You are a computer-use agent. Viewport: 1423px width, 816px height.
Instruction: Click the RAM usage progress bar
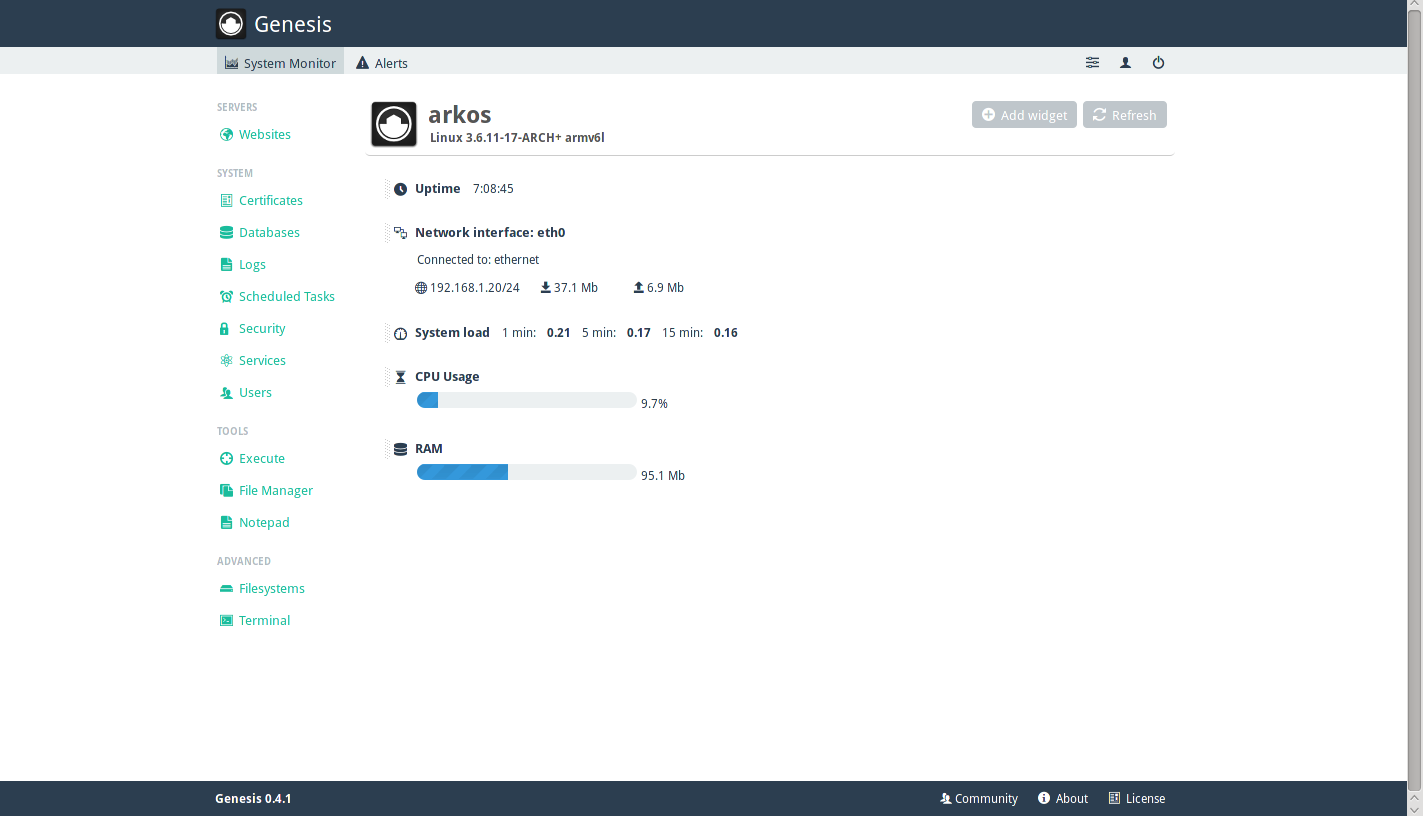click(526, 472)
